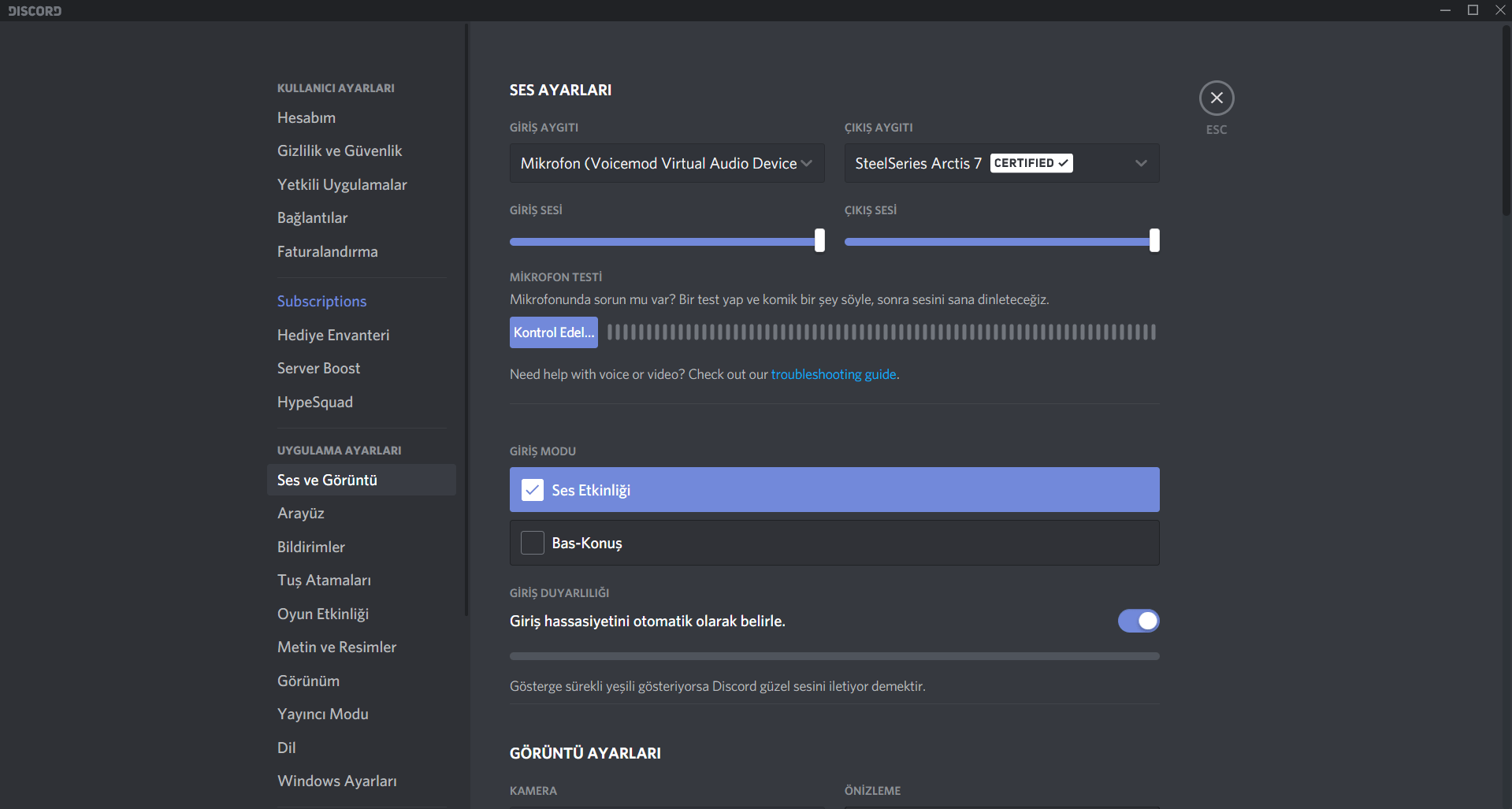
Task: Open the troubleshooting guide link
Action: coord(833,374)
